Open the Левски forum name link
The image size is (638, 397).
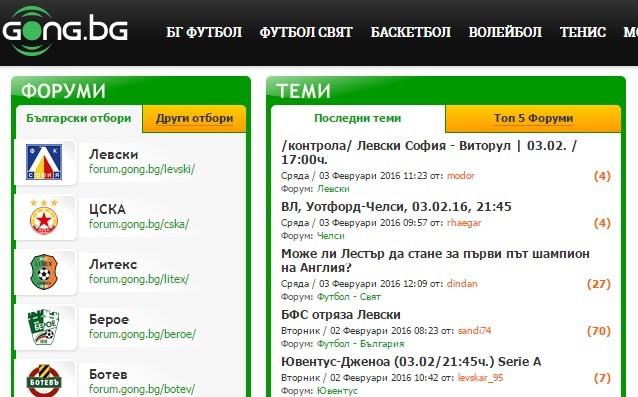click(114, 155)
